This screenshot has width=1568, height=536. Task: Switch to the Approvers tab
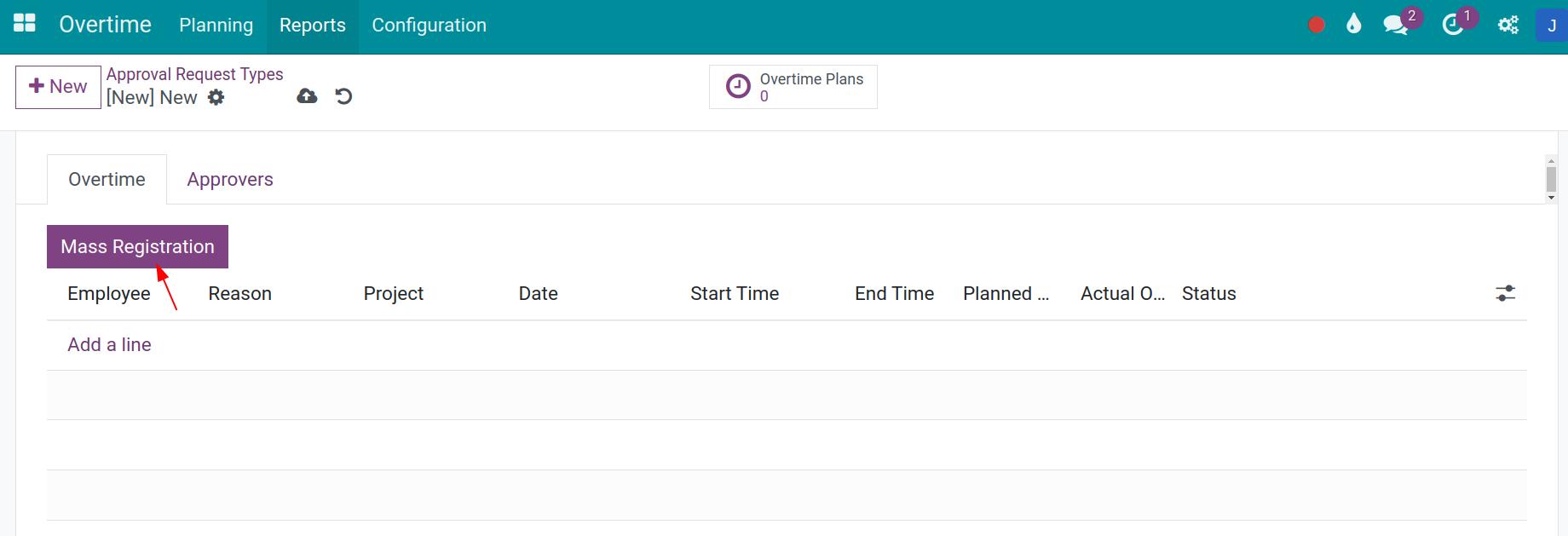click(x=230, y=179)
